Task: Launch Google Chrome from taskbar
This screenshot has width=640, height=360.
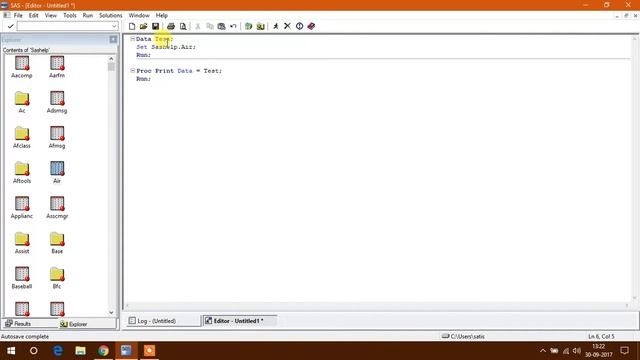Action: (103, 351)
